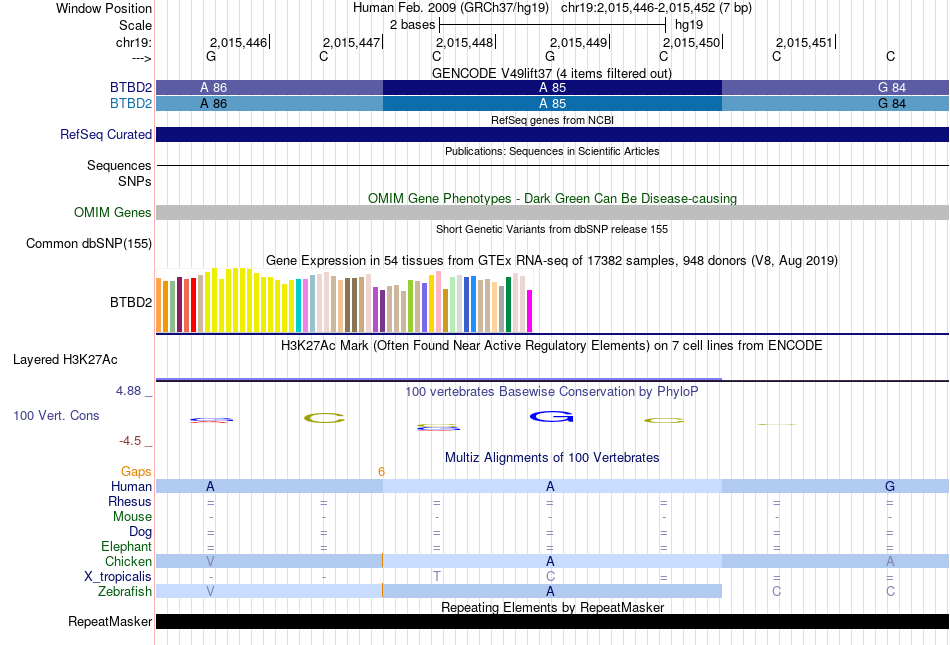Click position label 2,015,448 on ruler
950x645 pixels.
click(464, 42)
